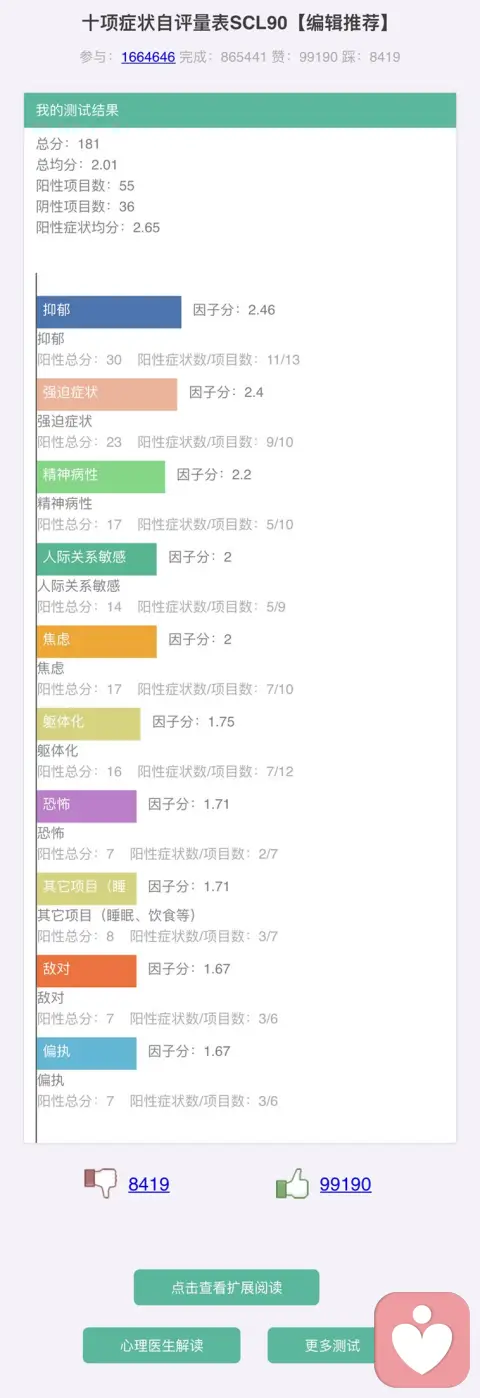Click the 更多测试 button
Screen dimensions: 480x1398
(x=332, y=1345)
